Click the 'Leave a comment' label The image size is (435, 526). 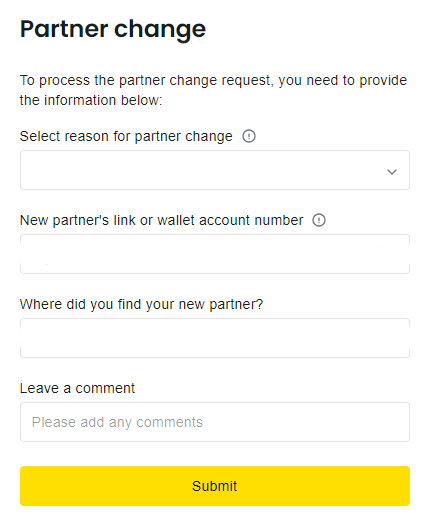click(x=77, y=388)
